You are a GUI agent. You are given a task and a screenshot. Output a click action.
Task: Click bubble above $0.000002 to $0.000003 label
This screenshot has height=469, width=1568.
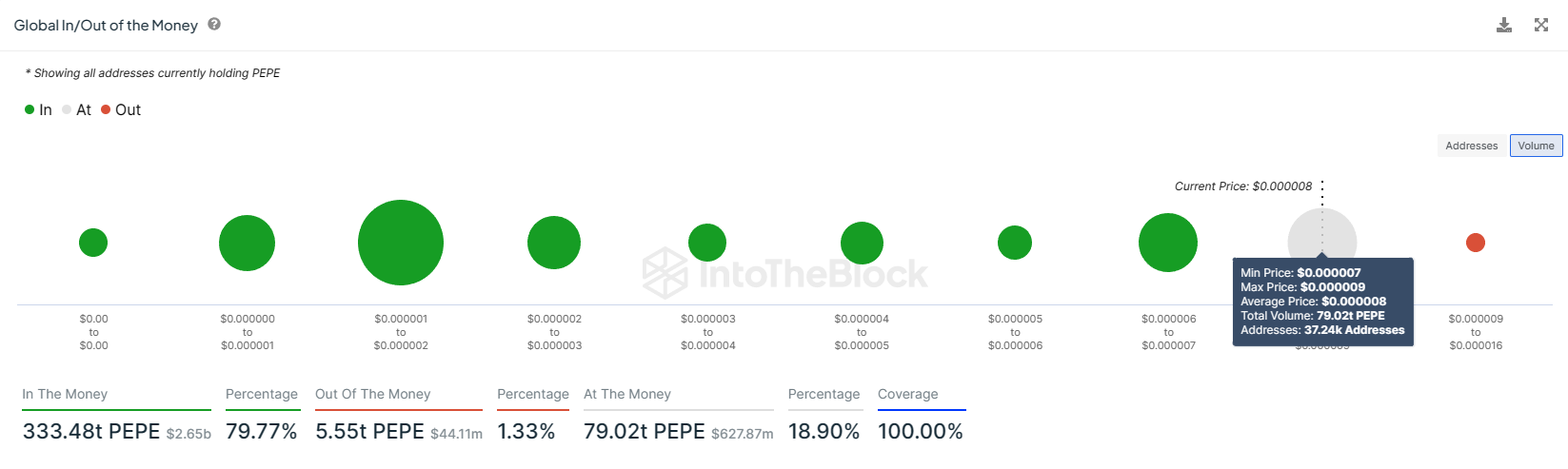coord(554,243)
